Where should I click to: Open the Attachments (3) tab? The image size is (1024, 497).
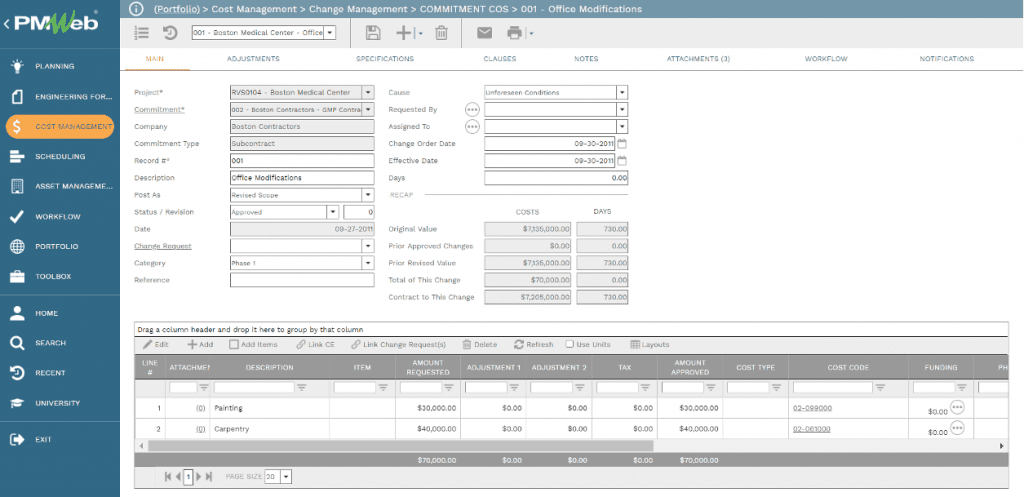[x=698, y=59]
